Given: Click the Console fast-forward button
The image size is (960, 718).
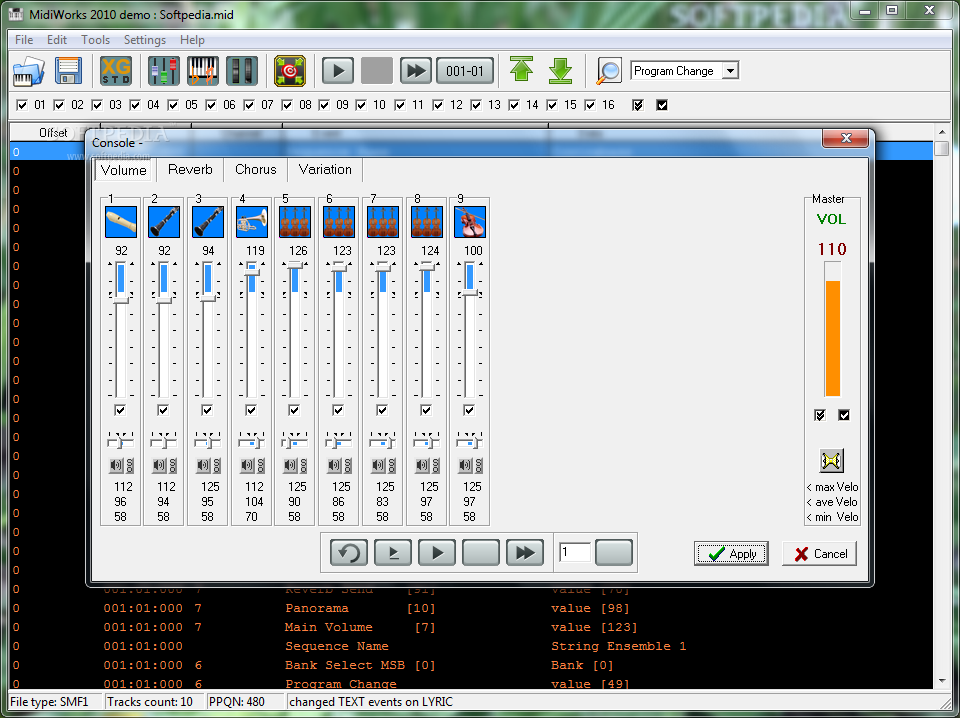Looking at the screenshot, I should pos(525,553).
